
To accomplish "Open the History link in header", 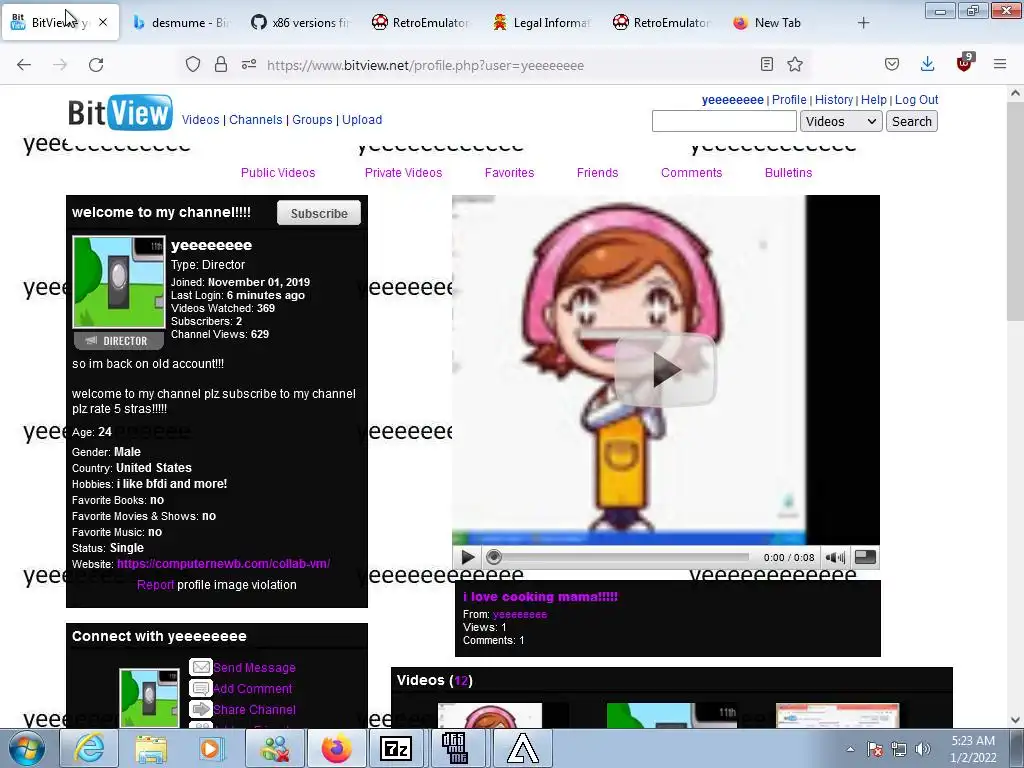I will [834, 100].
